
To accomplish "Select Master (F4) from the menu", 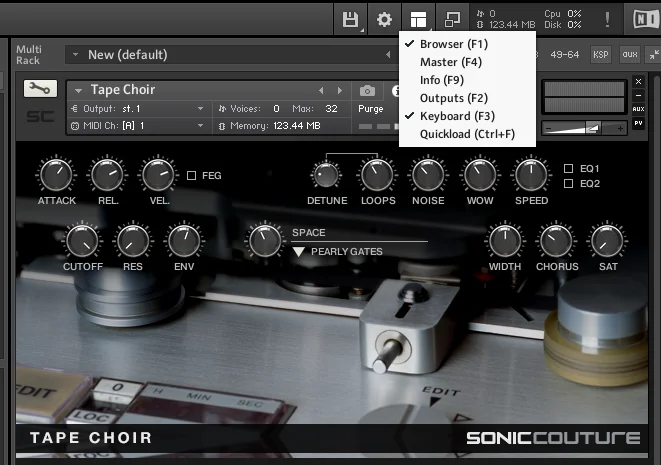I will click(x=451, y=62).
